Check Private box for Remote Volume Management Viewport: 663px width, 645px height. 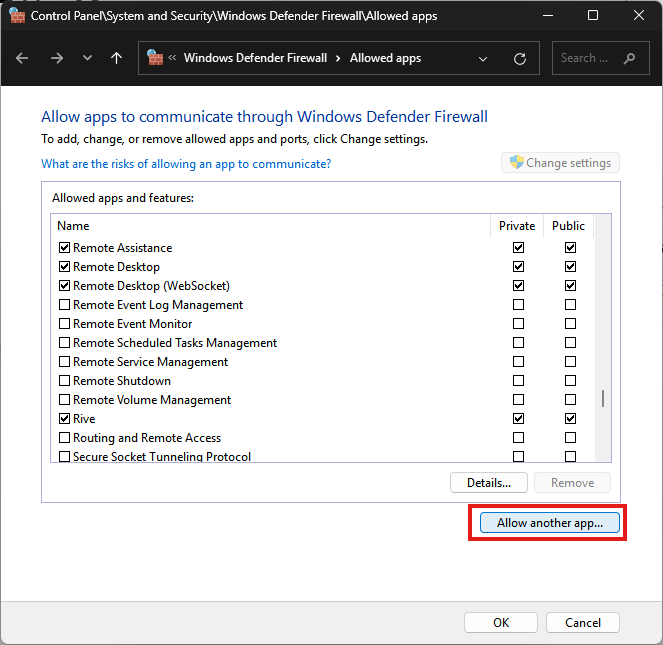coord(518,400)
